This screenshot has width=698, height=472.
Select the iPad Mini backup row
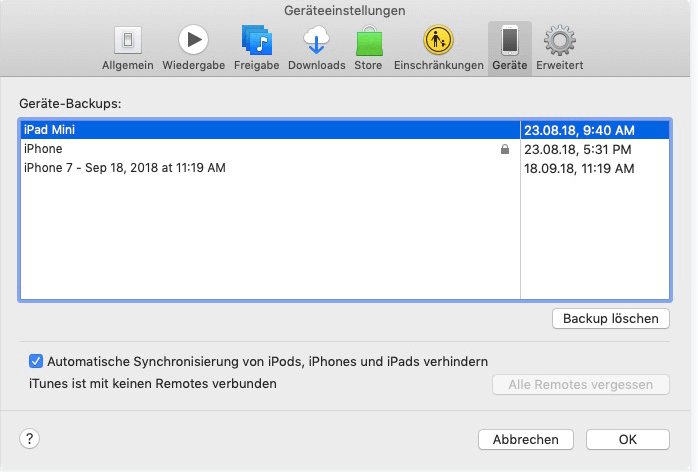pyautogui.click(x=268, y=130)
